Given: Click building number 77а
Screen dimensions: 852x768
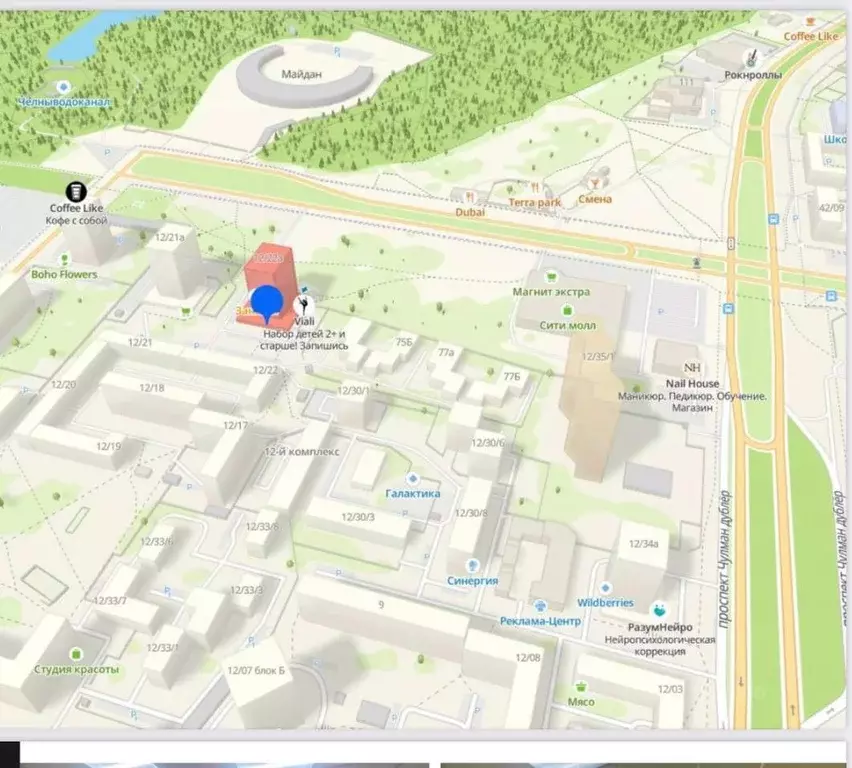Looking at the screenshot, I should [x=446, y=352].
